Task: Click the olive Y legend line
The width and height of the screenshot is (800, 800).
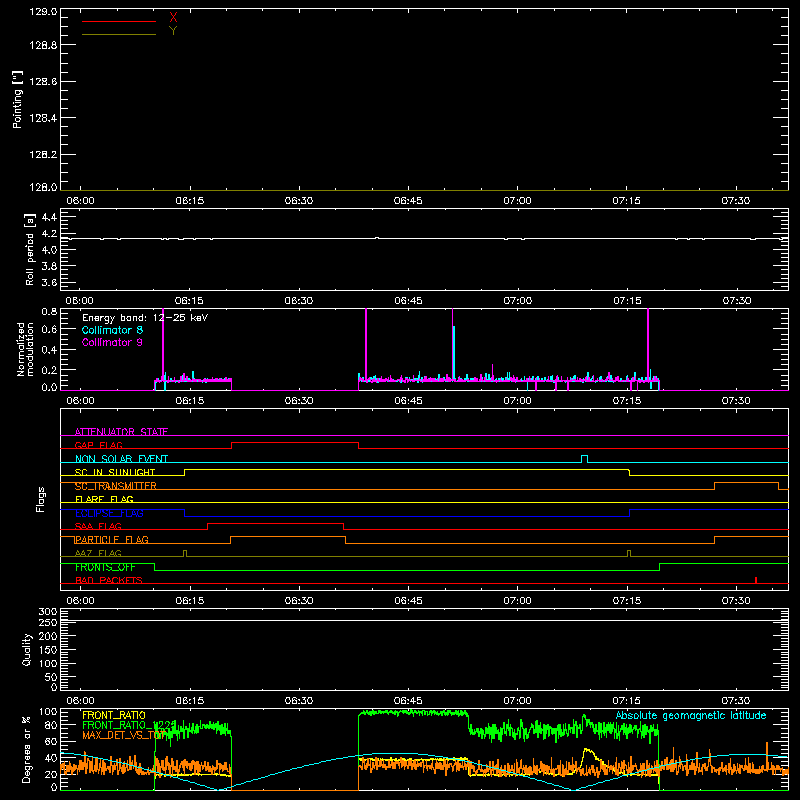Action: tap(119, 35)
